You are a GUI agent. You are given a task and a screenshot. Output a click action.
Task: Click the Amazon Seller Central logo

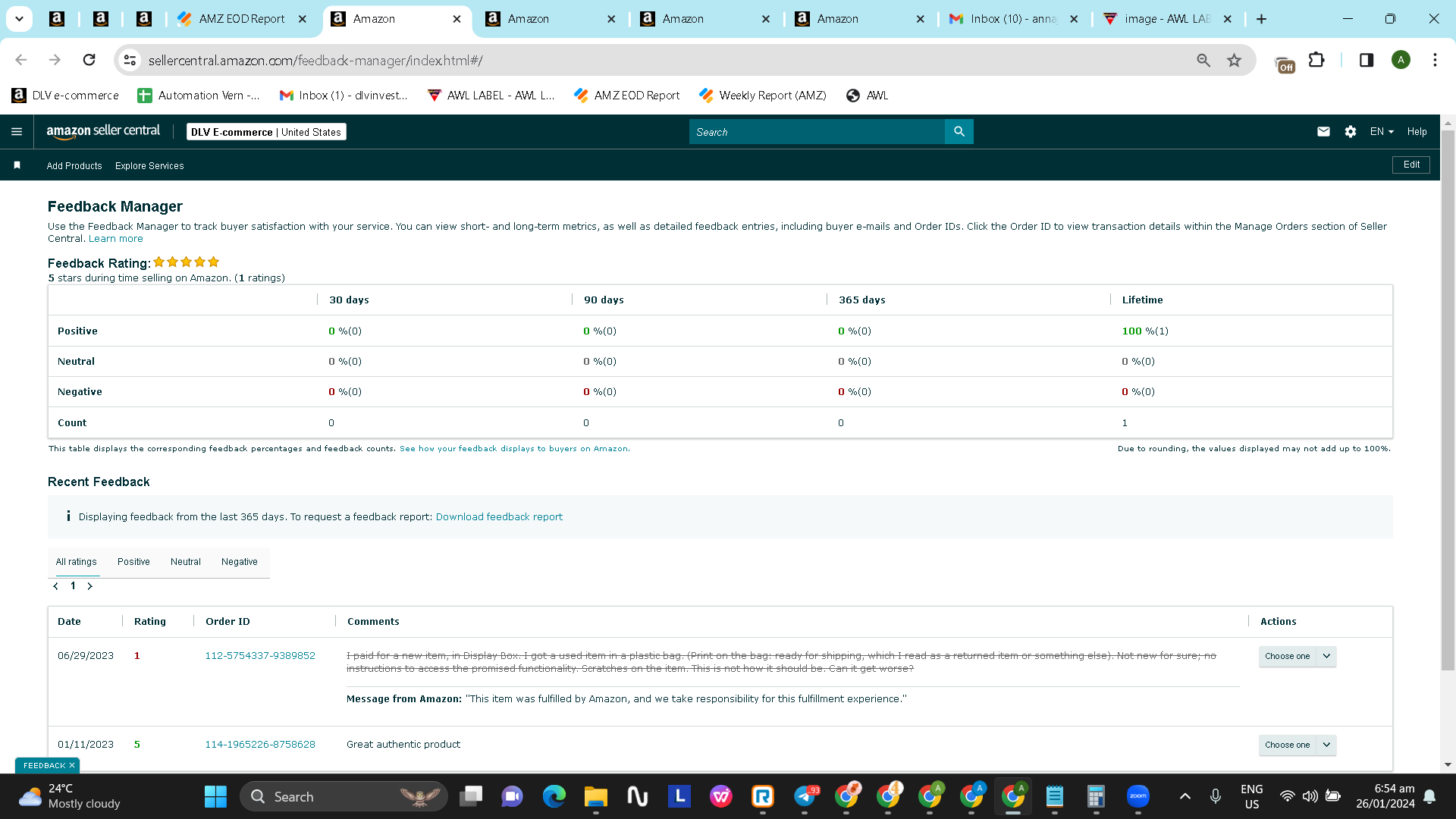pyautogui.click(x=103, y=131)
